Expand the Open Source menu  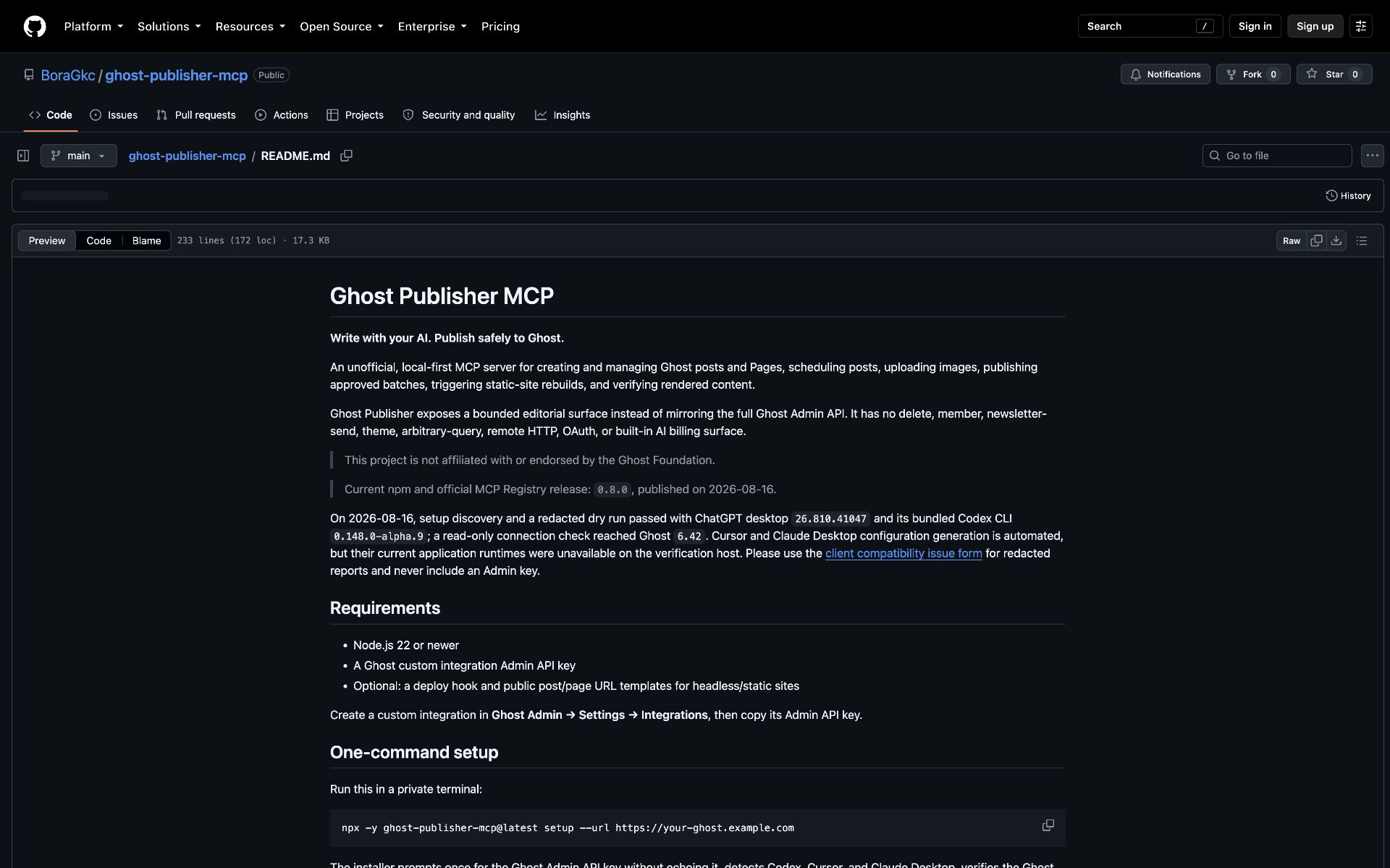point(341,26)
